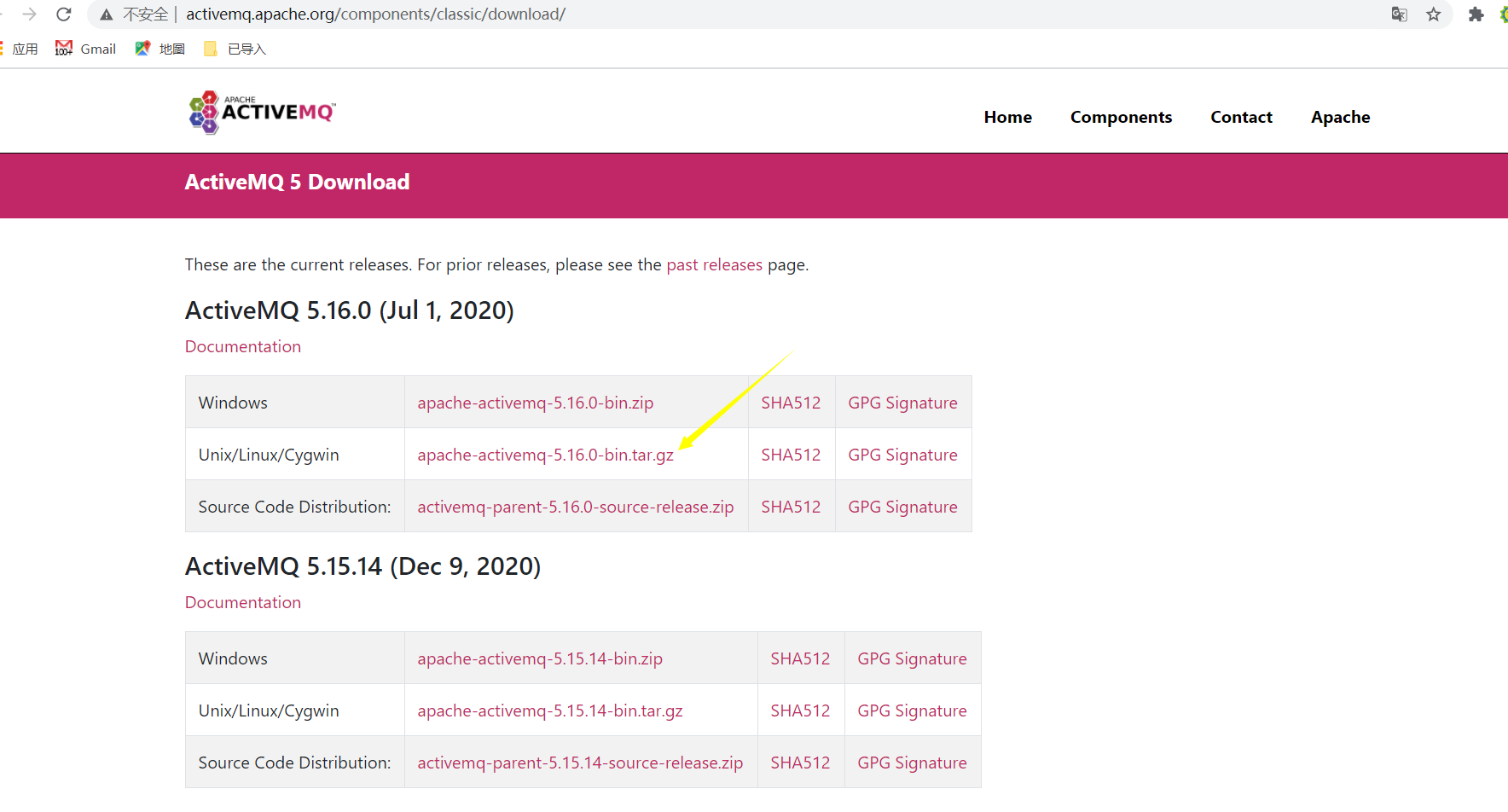Screen dimensions: 1508x812
Task: Click the ActiveMQ 5 Download banner title
Action: (x=297, y=182)
